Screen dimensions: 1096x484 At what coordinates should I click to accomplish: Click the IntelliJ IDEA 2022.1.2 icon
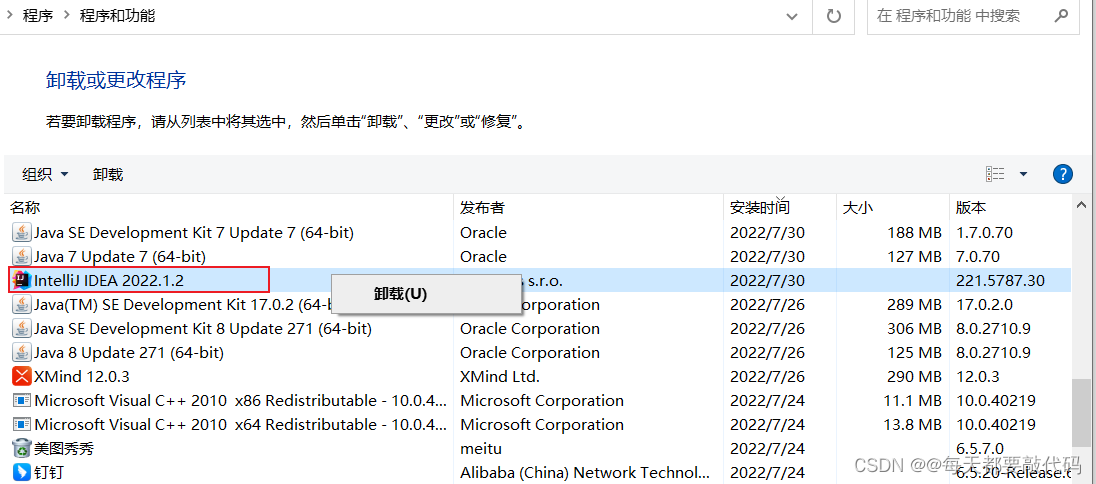[x=22, y=280]
